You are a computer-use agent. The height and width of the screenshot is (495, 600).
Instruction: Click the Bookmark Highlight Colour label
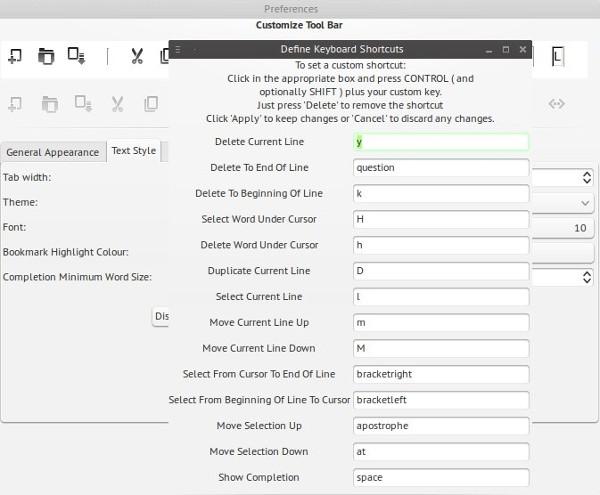click(x=66, y=252)
